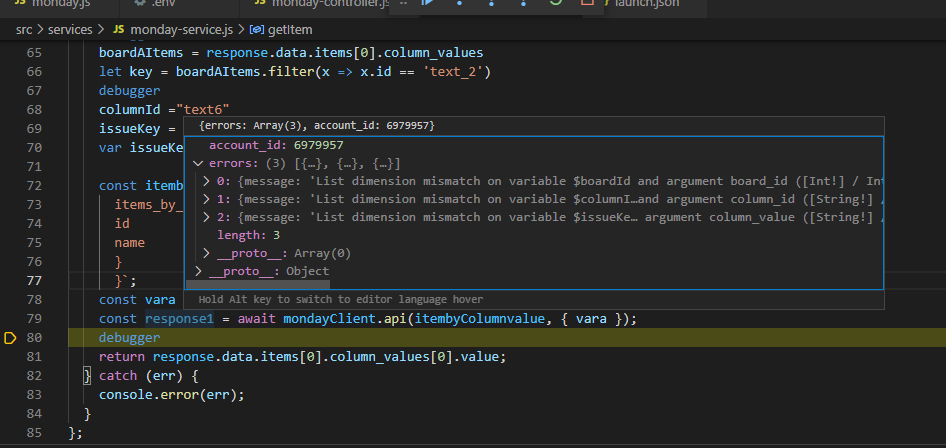Click const vara on line 78

[137, 300]
